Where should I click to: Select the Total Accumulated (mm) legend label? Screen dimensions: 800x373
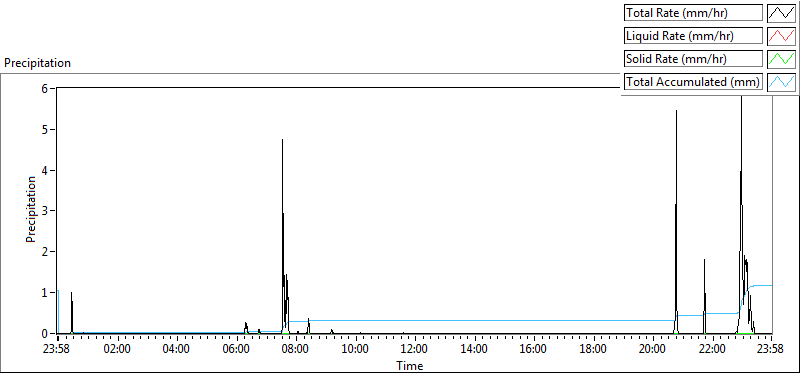pyautogui.click(x=693, y=82)
